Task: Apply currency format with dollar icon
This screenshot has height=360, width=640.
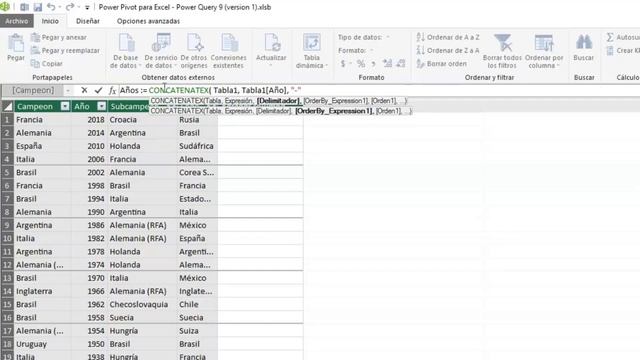Action: click(x=343, y=64)
